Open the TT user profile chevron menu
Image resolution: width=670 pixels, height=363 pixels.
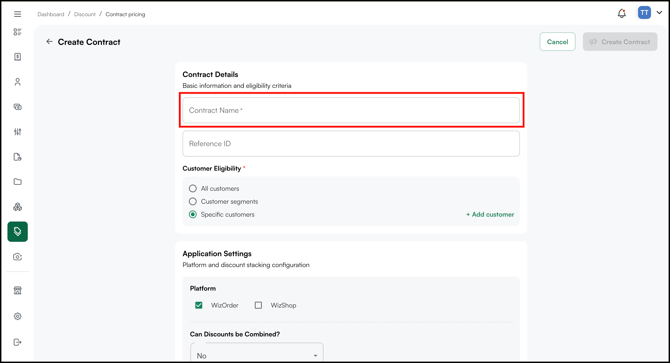(x=659, y=13)
